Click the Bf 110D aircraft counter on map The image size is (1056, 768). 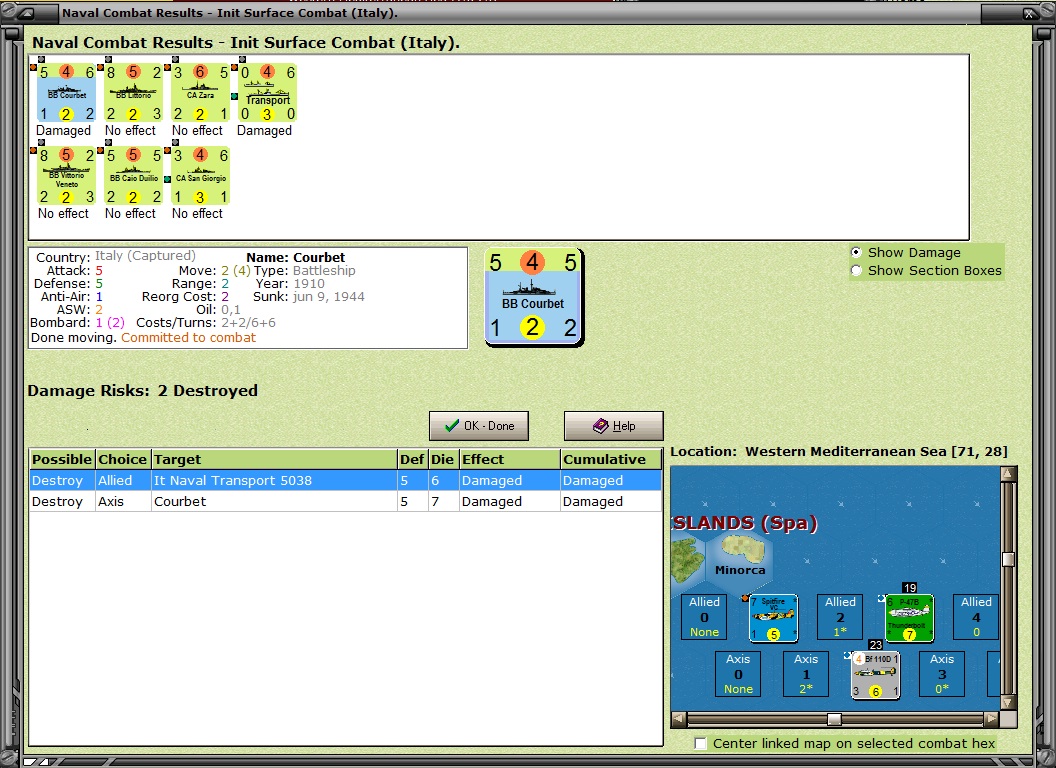[x=875, y=675]
